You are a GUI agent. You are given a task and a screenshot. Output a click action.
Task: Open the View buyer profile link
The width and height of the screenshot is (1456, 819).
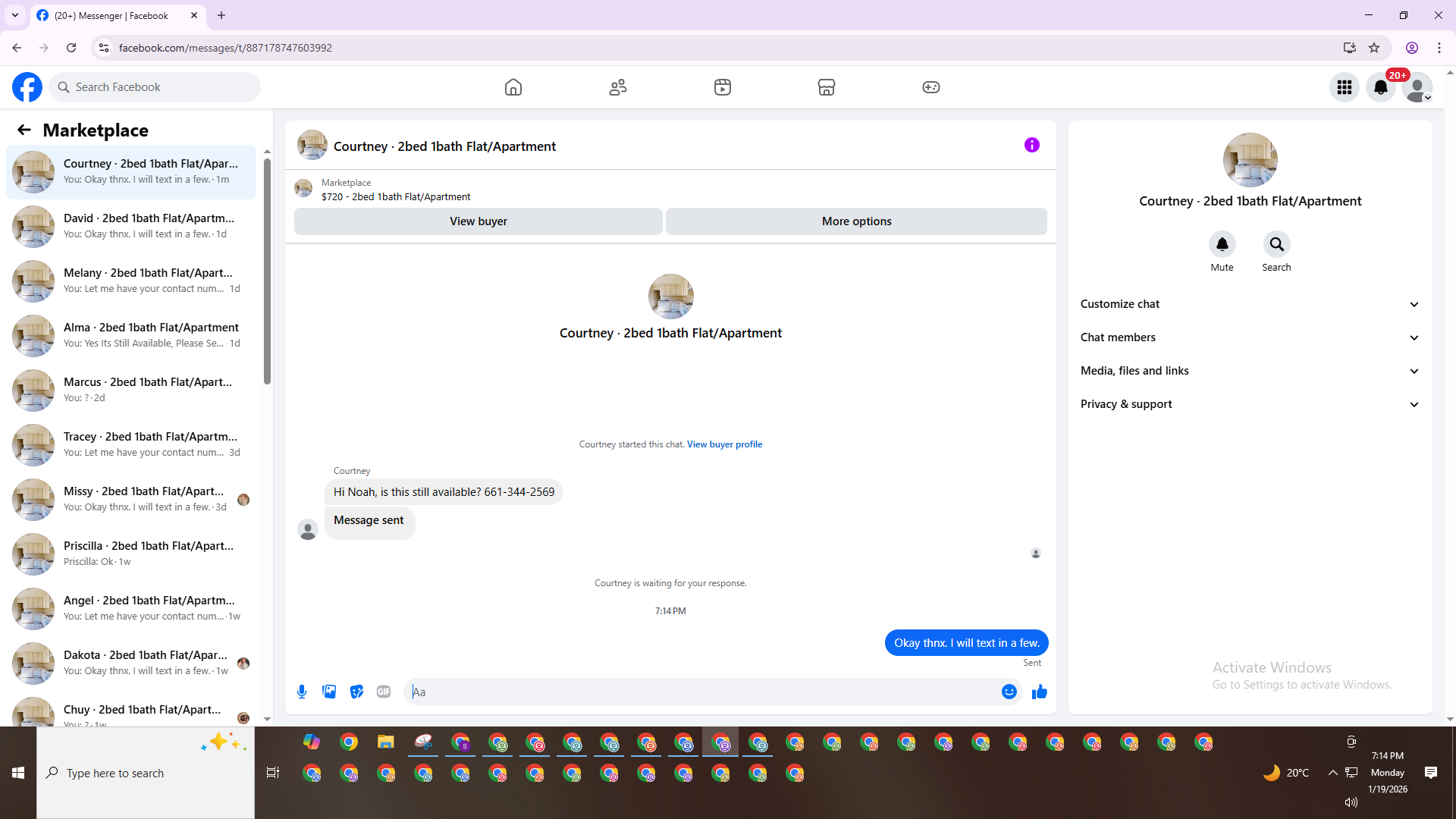tap(724, 444)
